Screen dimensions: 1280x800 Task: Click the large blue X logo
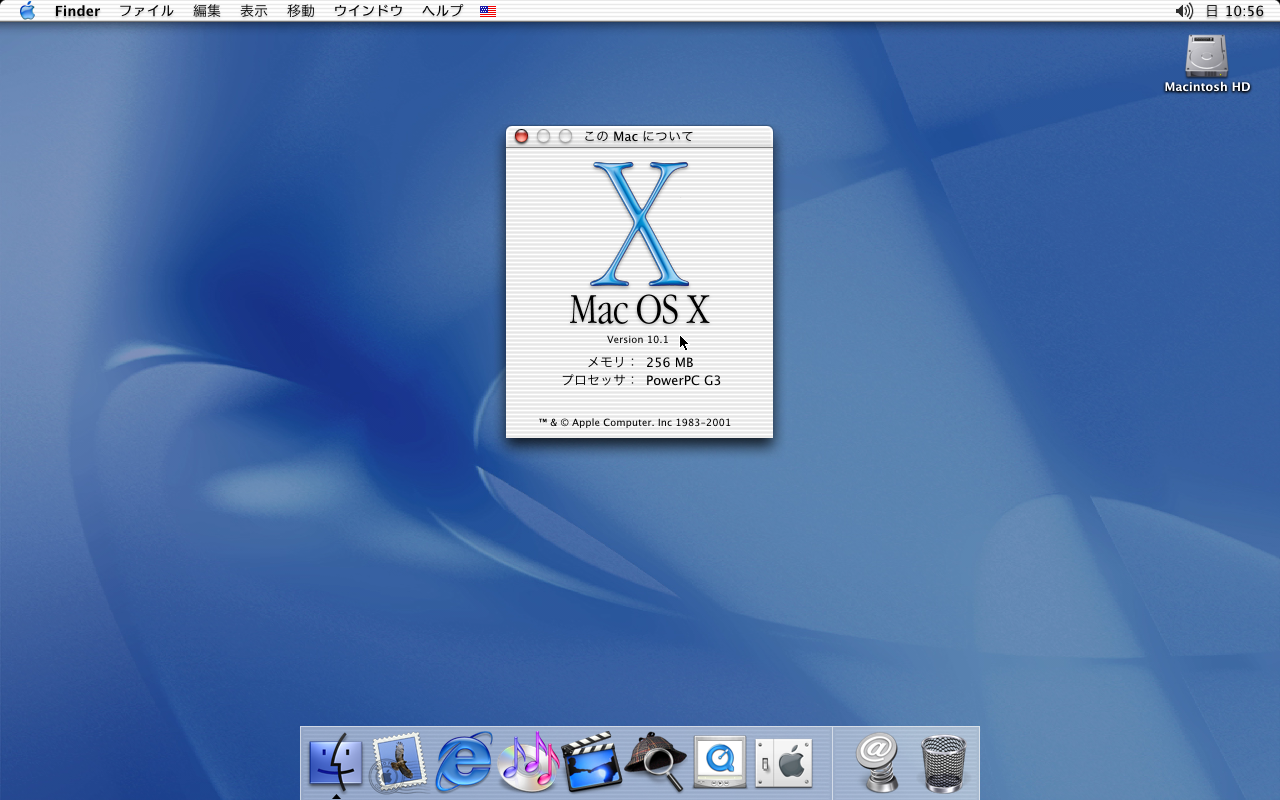click(x=640, y=224)
